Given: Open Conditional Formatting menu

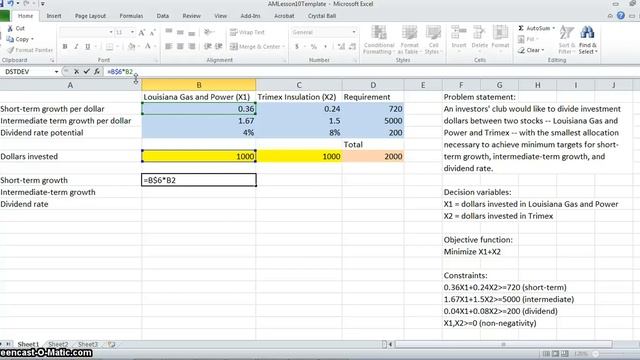Looking at the screenshot, I should coord(379,40).
